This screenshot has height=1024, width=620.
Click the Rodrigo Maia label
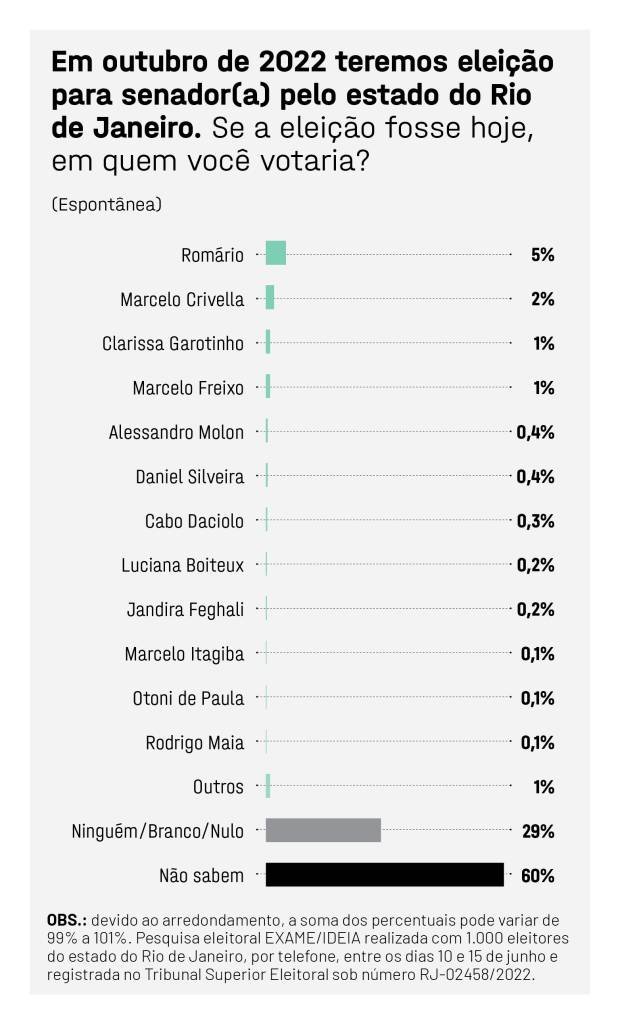click(195, 743)
